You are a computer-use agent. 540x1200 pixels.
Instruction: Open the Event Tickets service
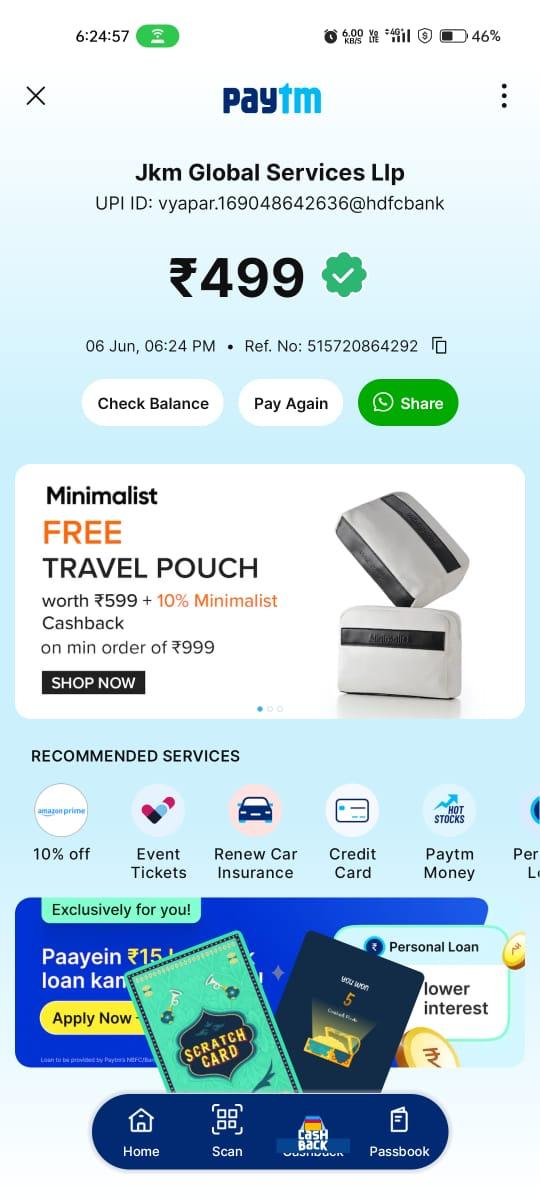(158, 810)
